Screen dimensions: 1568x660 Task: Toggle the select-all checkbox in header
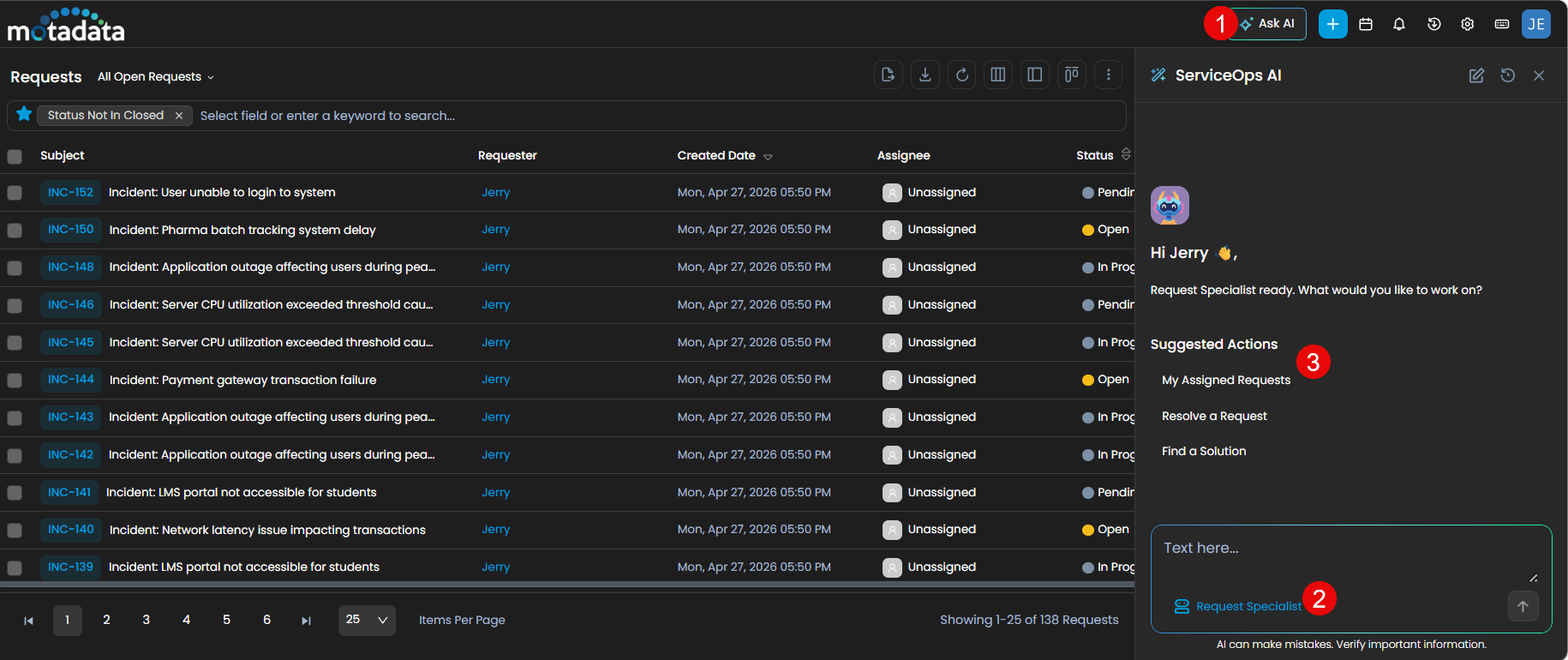15,156
